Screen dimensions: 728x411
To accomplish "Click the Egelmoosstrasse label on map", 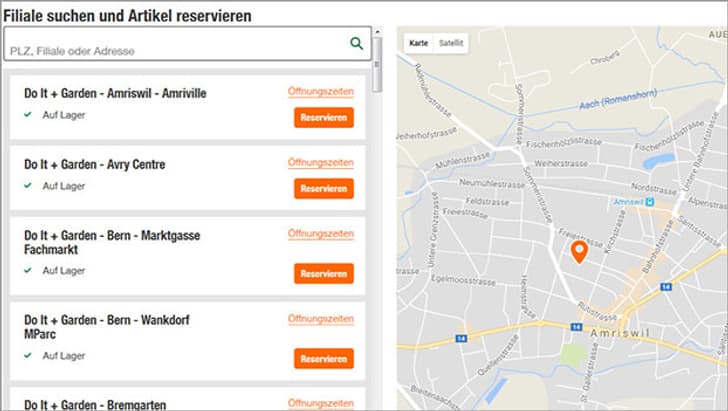I will click(463, 280).
